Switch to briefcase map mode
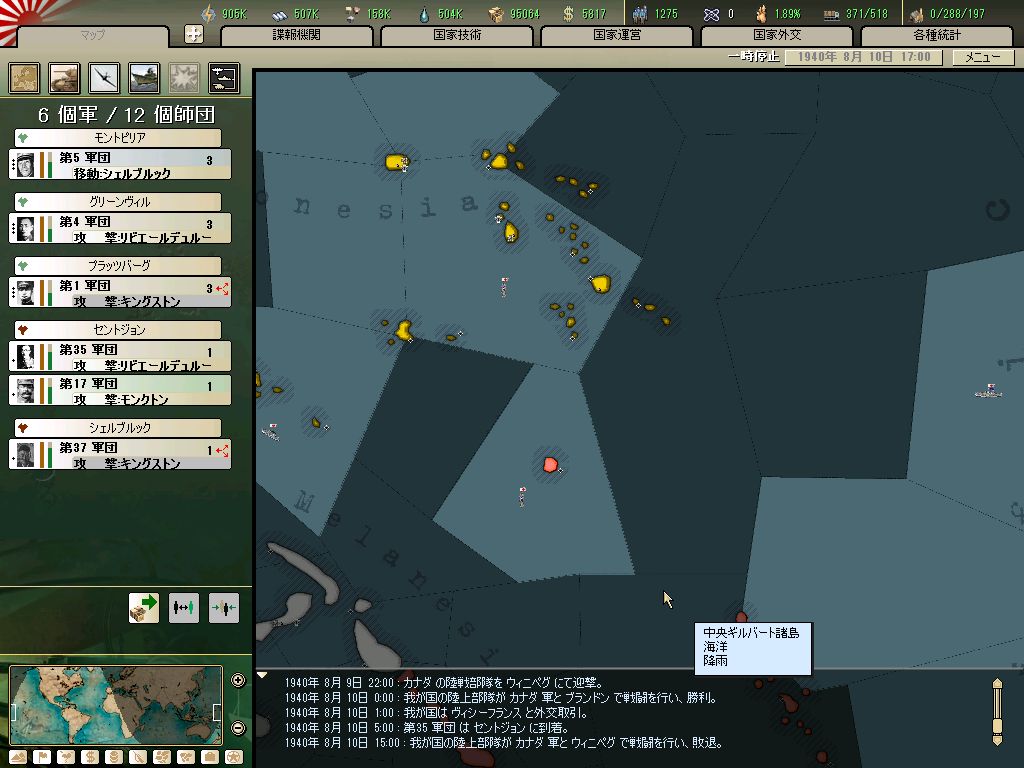This screenshot has width=1024, height=768. tap(210, 758)
